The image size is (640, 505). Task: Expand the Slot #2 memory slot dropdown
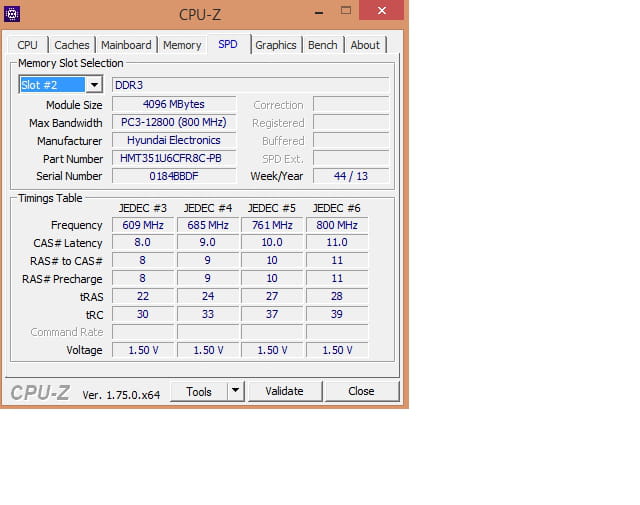pyautogui.click(x=92, y=85)
